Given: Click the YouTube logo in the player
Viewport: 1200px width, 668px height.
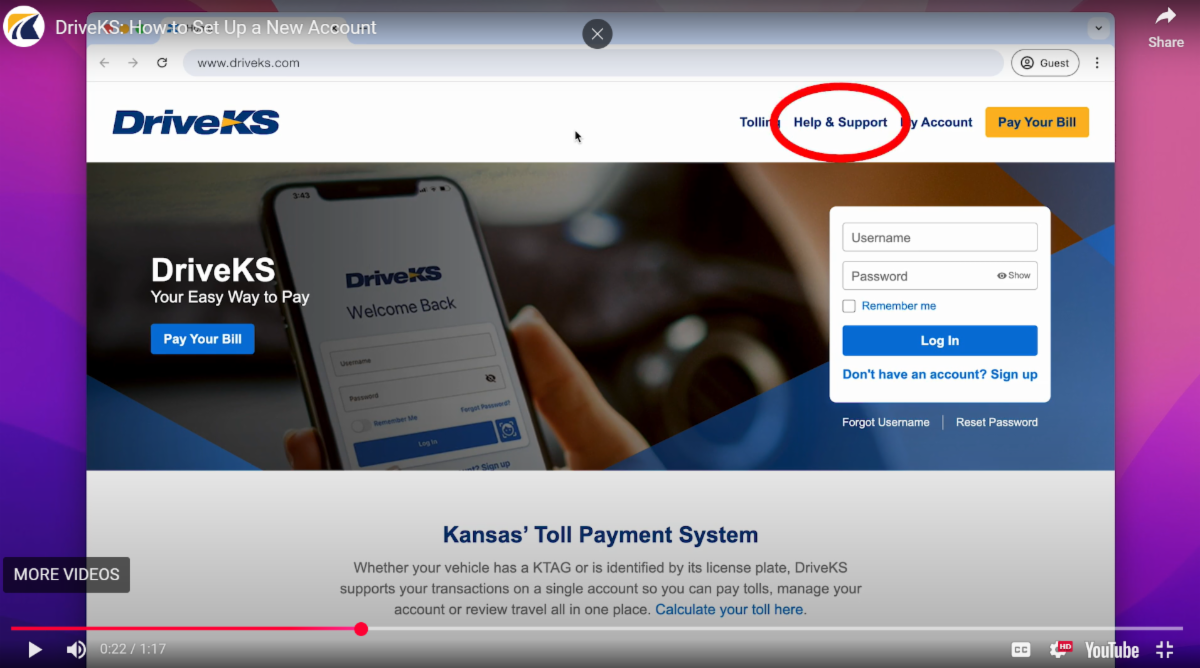Looking at the screenshot, I should (1110, 649).
